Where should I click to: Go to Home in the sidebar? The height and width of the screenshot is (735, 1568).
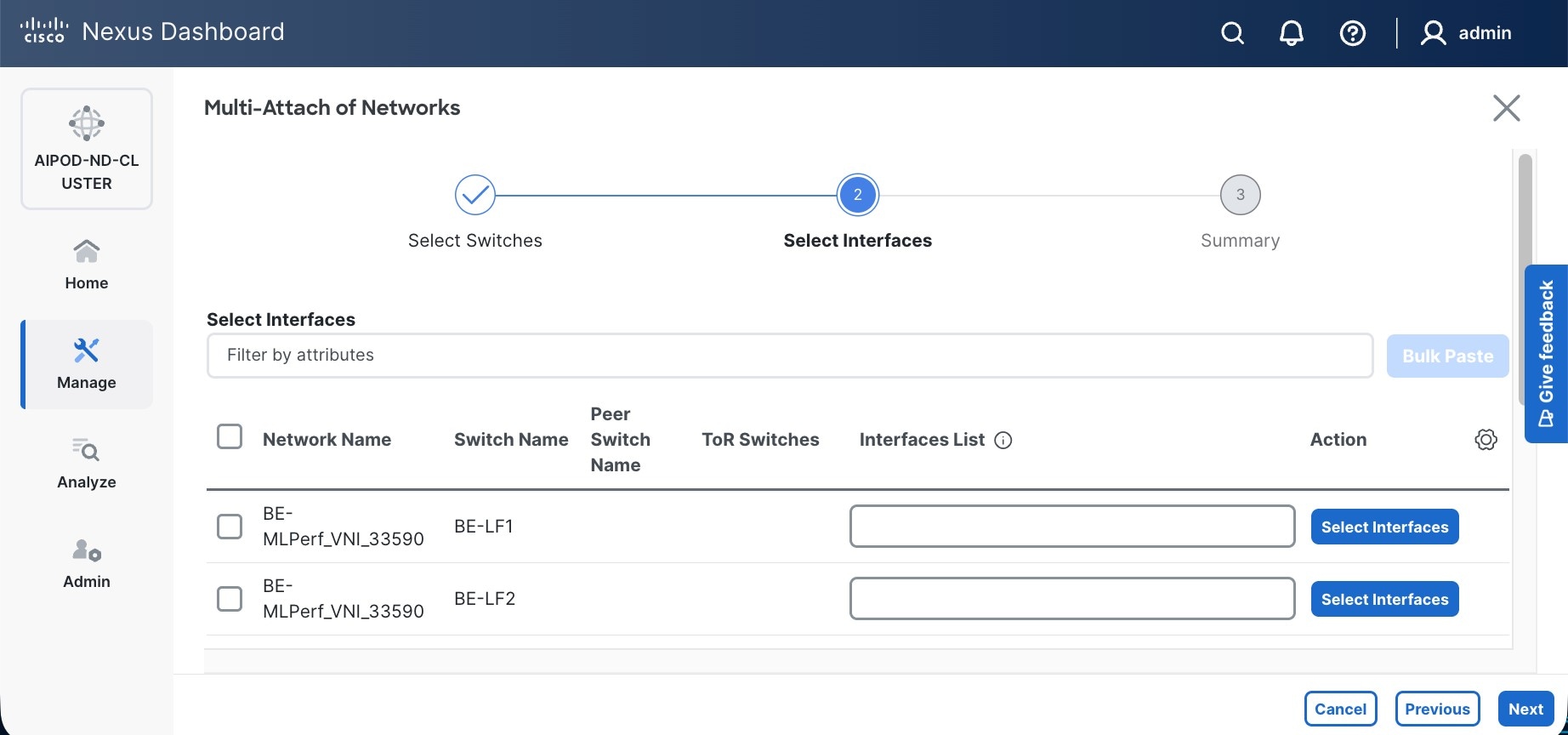pyautogui.click(x=87, y=265)
